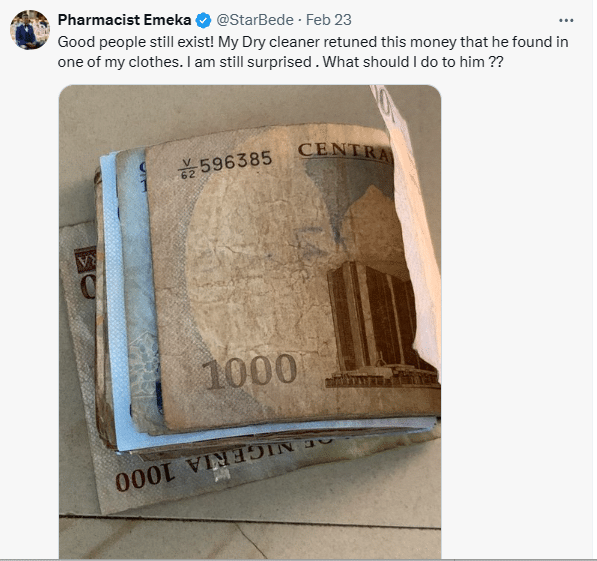Image resolution: width=597 pixels, height=561 pixels.
Task: Click the tile floor below the money stack
Action: point(250,537)
